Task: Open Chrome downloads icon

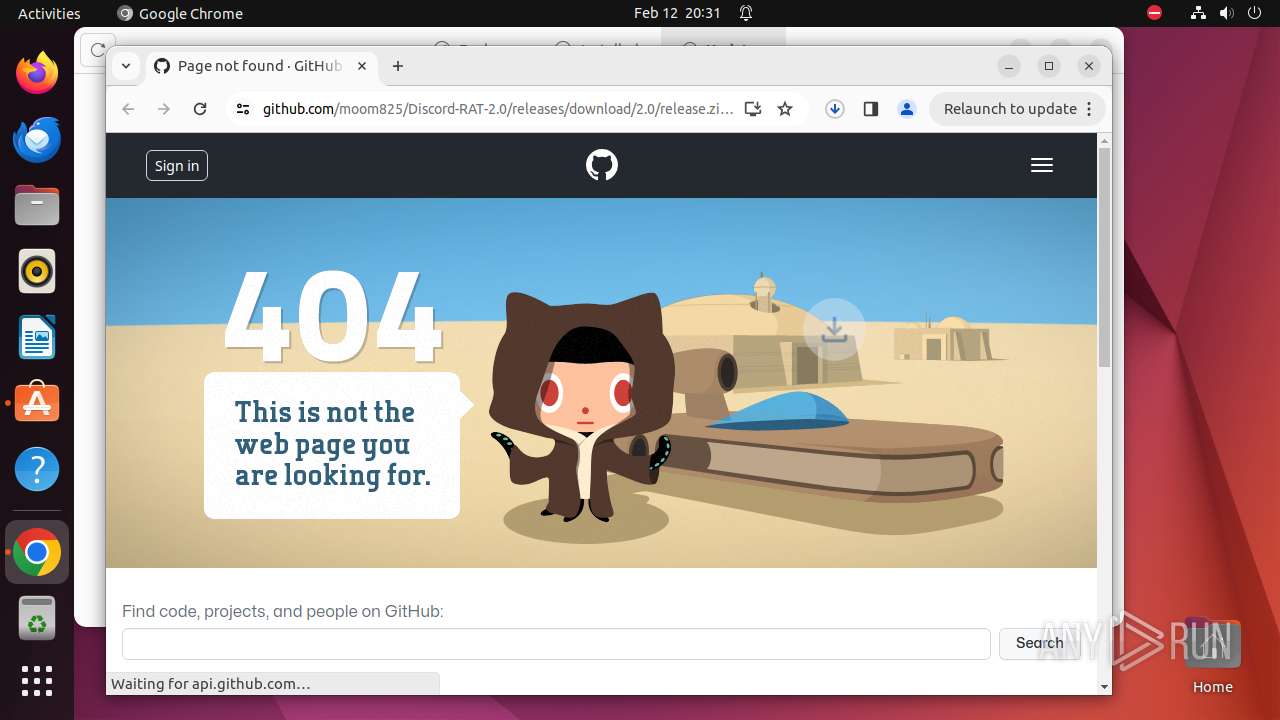Action: click(x=835, y=109)
